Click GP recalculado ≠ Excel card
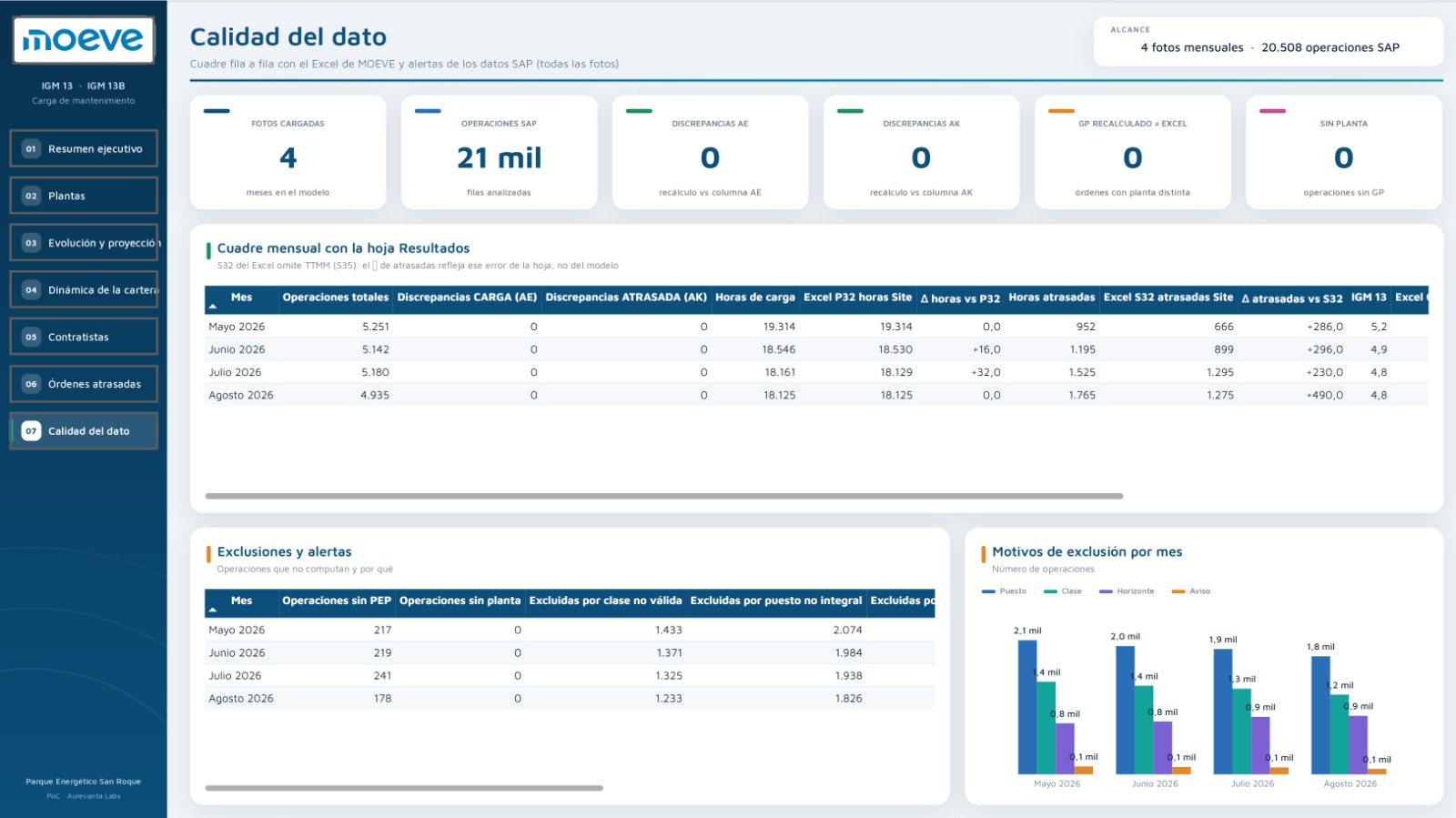This screenshot has height=818, width=1456. pos(1132,153)
